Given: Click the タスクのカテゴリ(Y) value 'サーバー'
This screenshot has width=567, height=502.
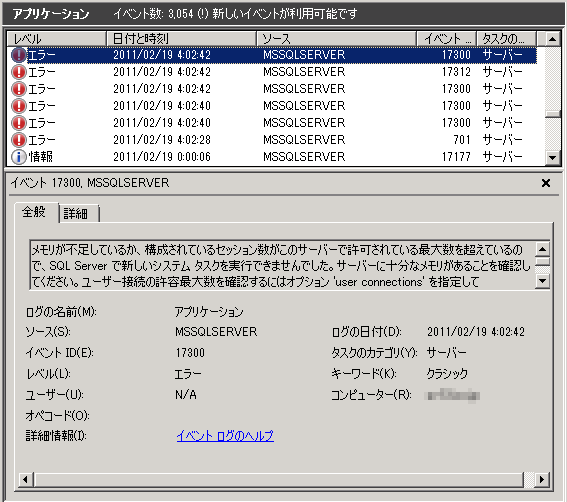Looking at the screenshot, I should pyautogui.click(x=447, y=353).
